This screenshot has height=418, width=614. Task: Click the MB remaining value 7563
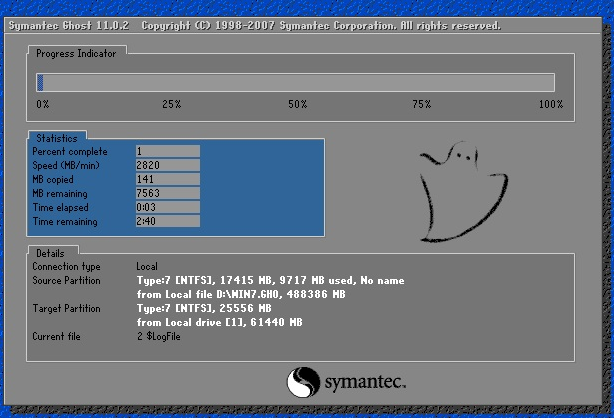[x=168, y=193]
